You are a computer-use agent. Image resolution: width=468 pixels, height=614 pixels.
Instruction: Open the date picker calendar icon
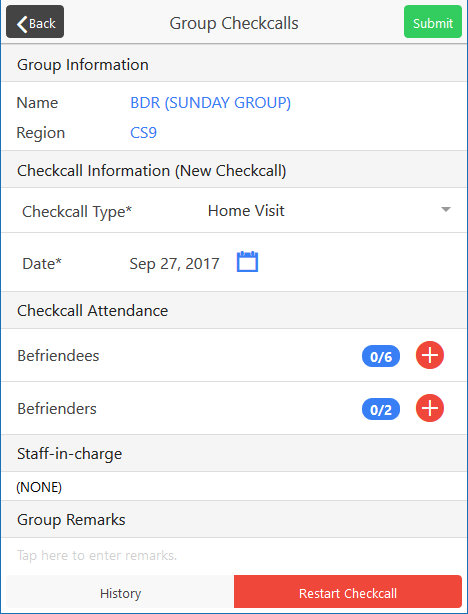click(x=248, y=262)
